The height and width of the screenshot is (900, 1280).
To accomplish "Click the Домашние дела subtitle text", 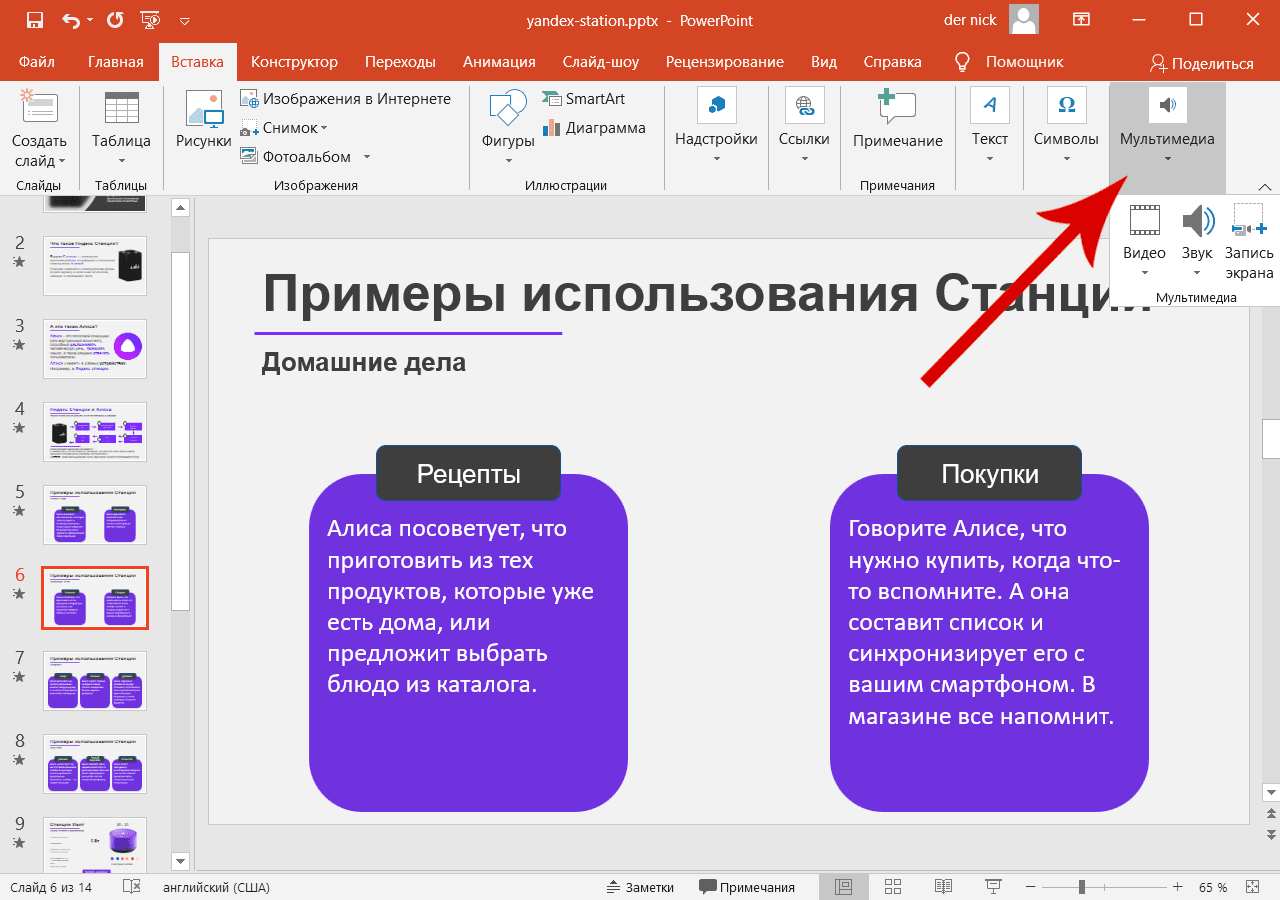I will (x=364, y=362).
